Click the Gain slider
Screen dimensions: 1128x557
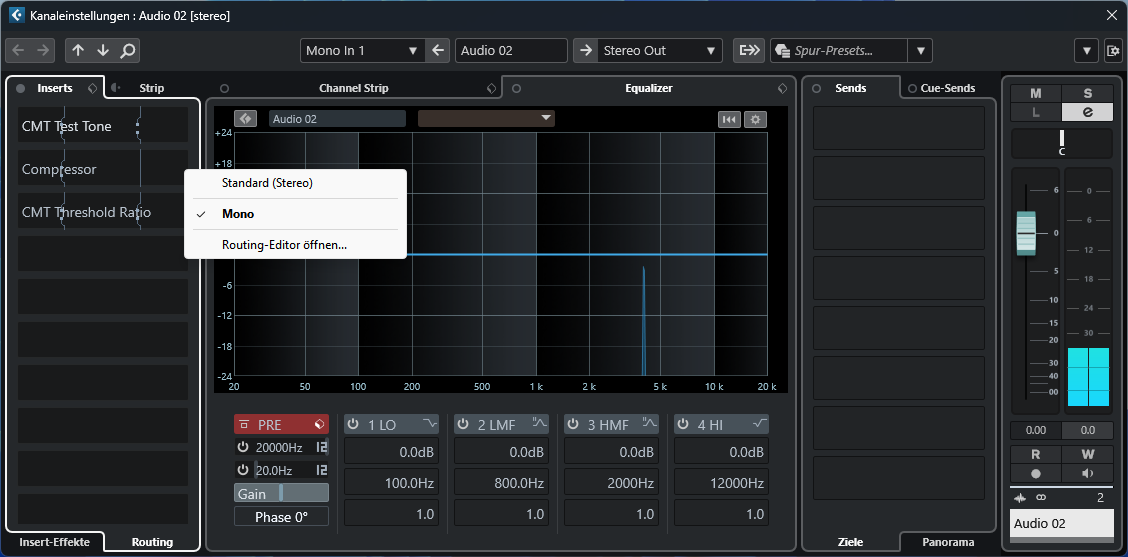281,493
